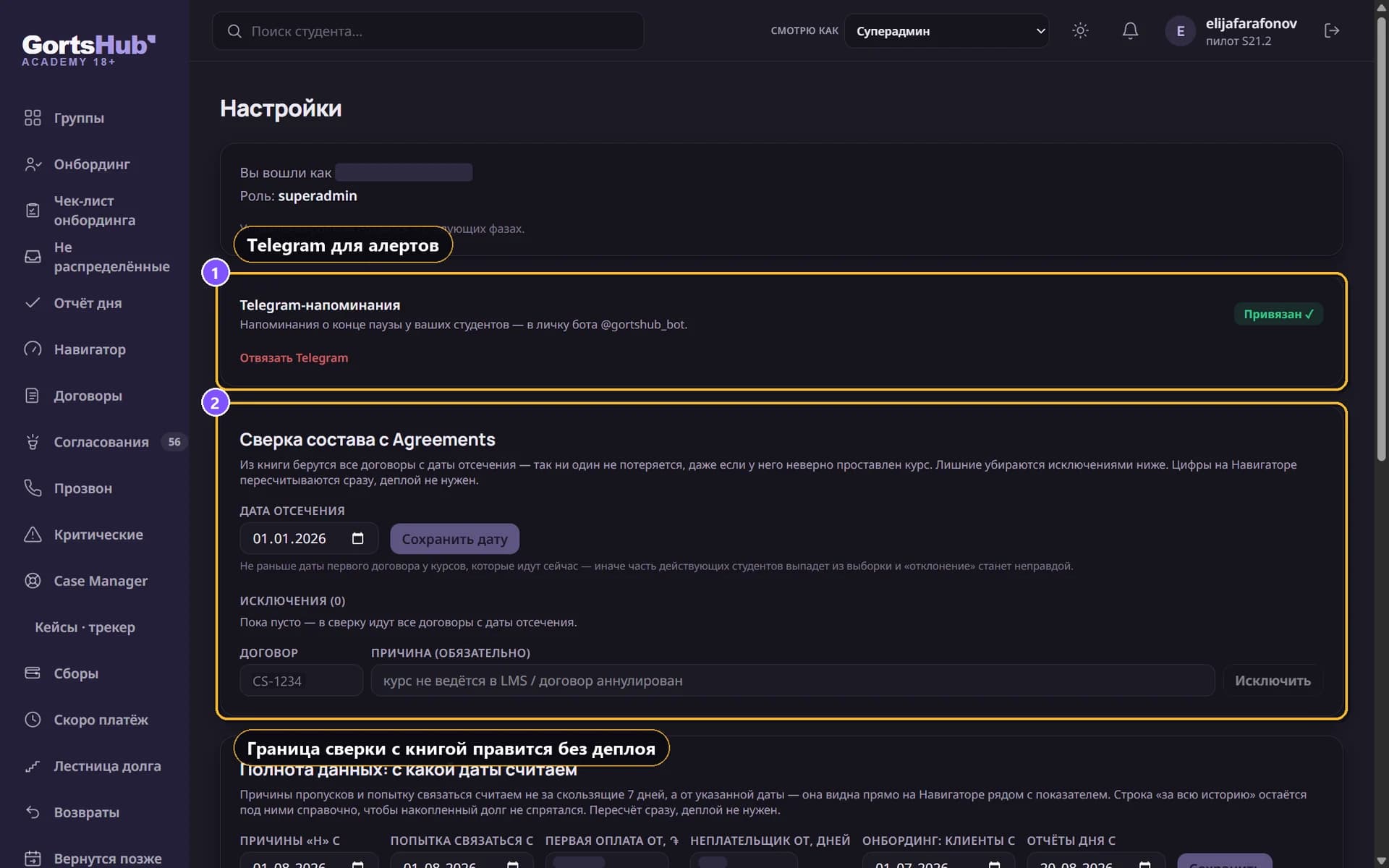This screenshot has height=868, width=1389.
Task: Click the user avatar E
Action: (x=1180, y=31)
